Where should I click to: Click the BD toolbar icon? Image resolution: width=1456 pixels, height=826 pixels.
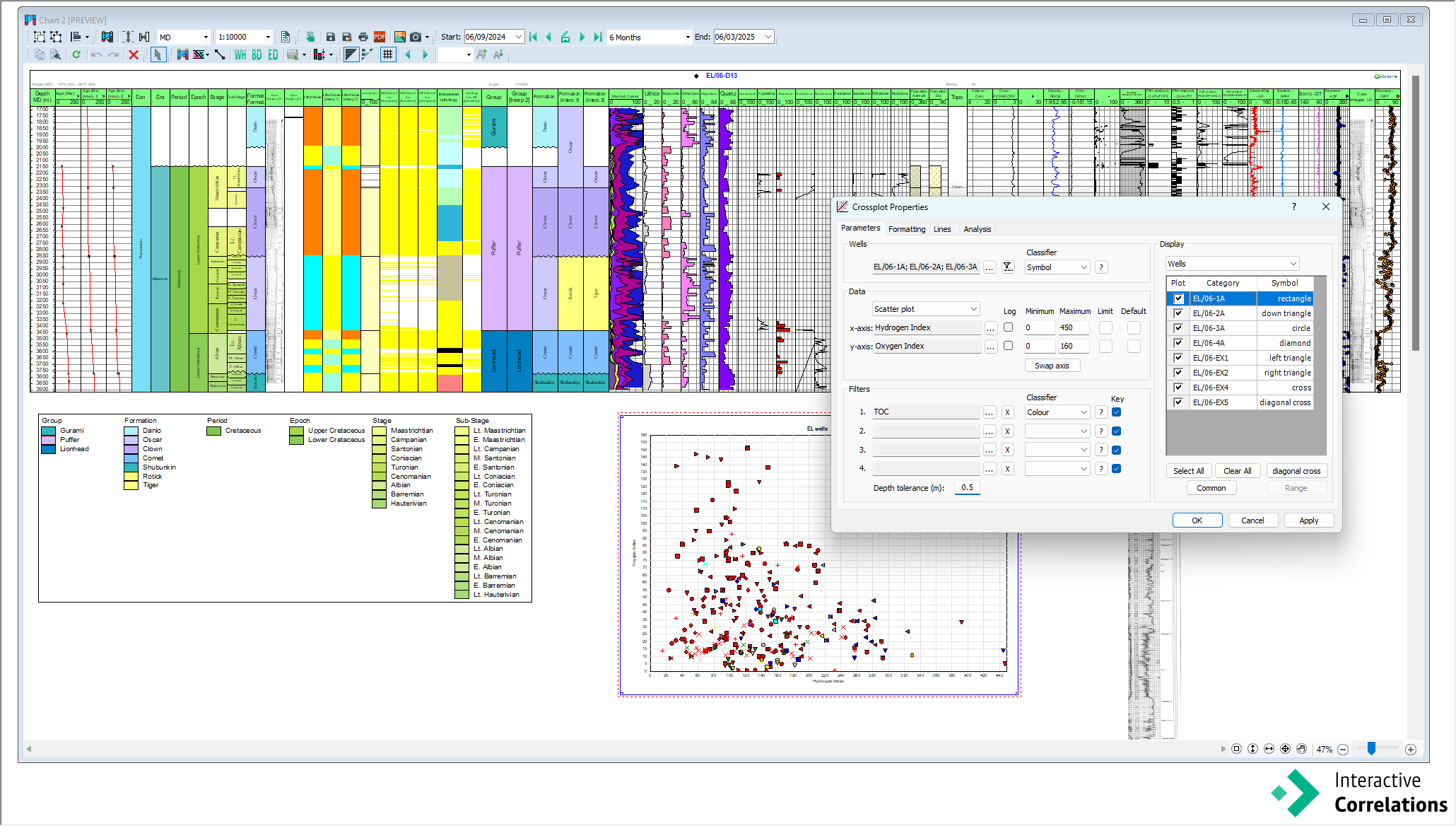click(257, 54)
